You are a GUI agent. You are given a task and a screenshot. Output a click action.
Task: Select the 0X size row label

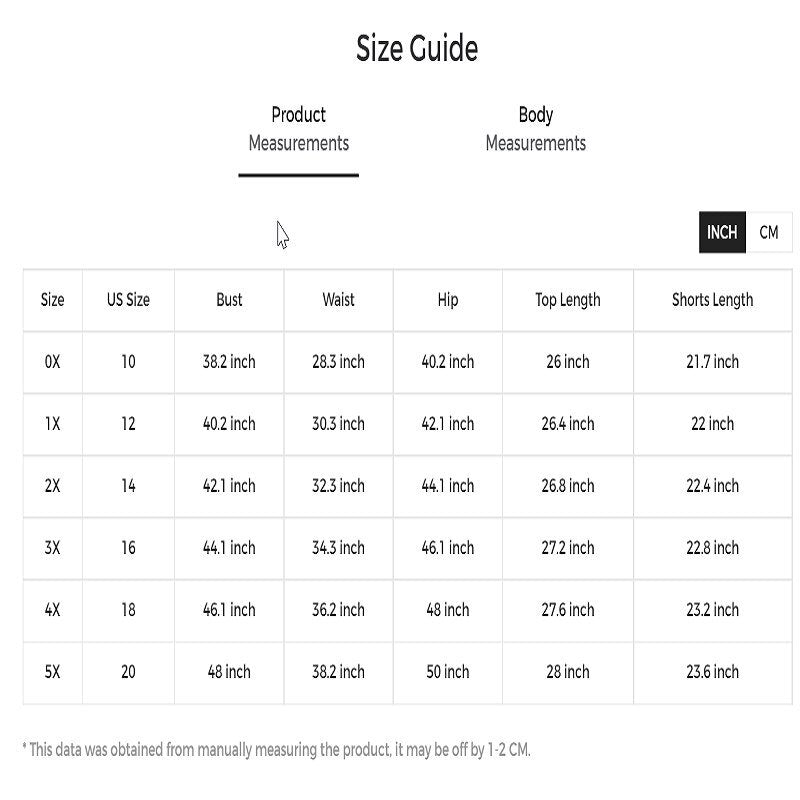52,362
